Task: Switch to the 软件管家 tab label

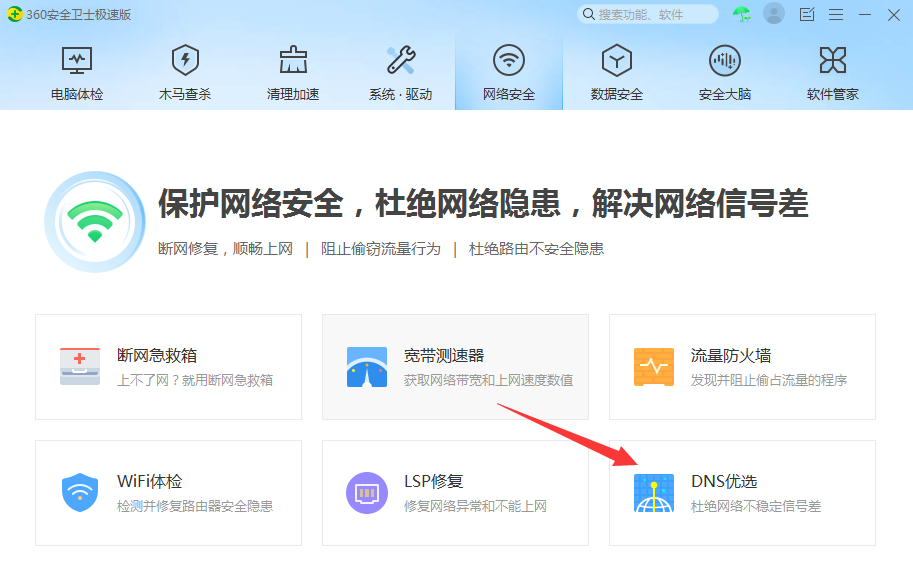Action: click(833, 94)
